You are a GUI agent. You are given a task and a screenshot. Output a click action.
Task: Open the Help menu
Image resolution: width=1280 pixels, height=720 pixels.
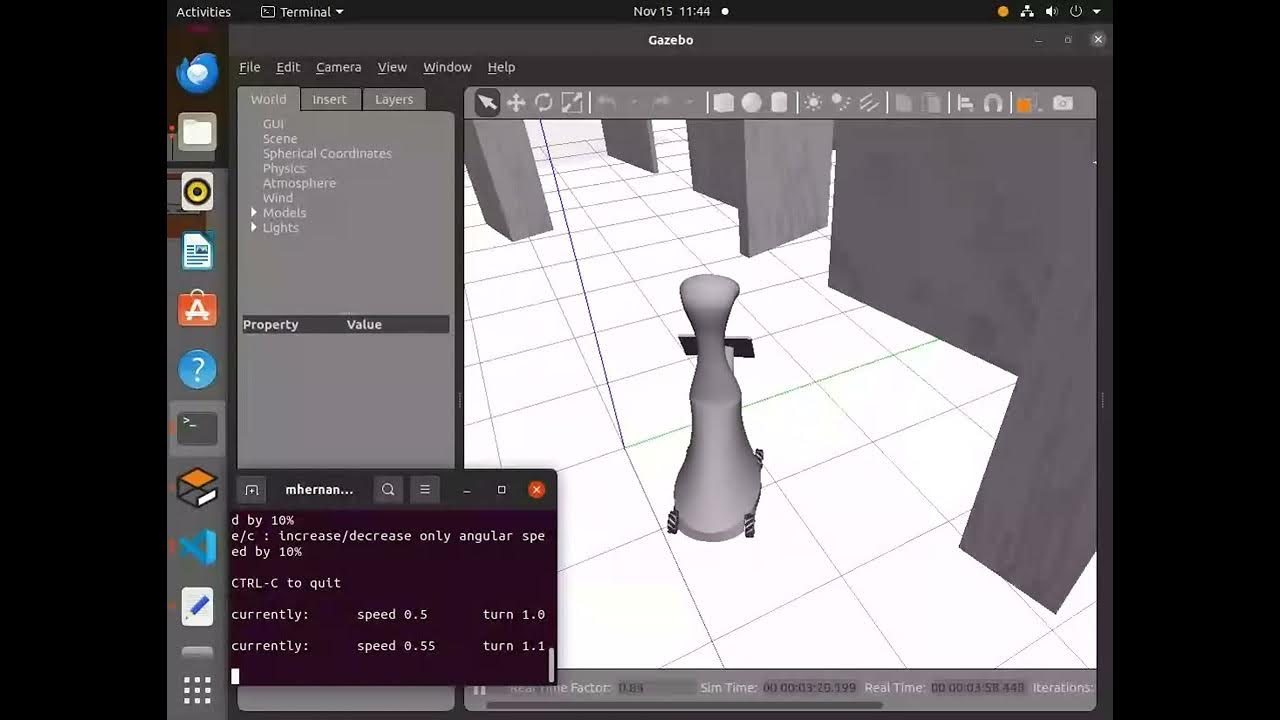point(501,67)
